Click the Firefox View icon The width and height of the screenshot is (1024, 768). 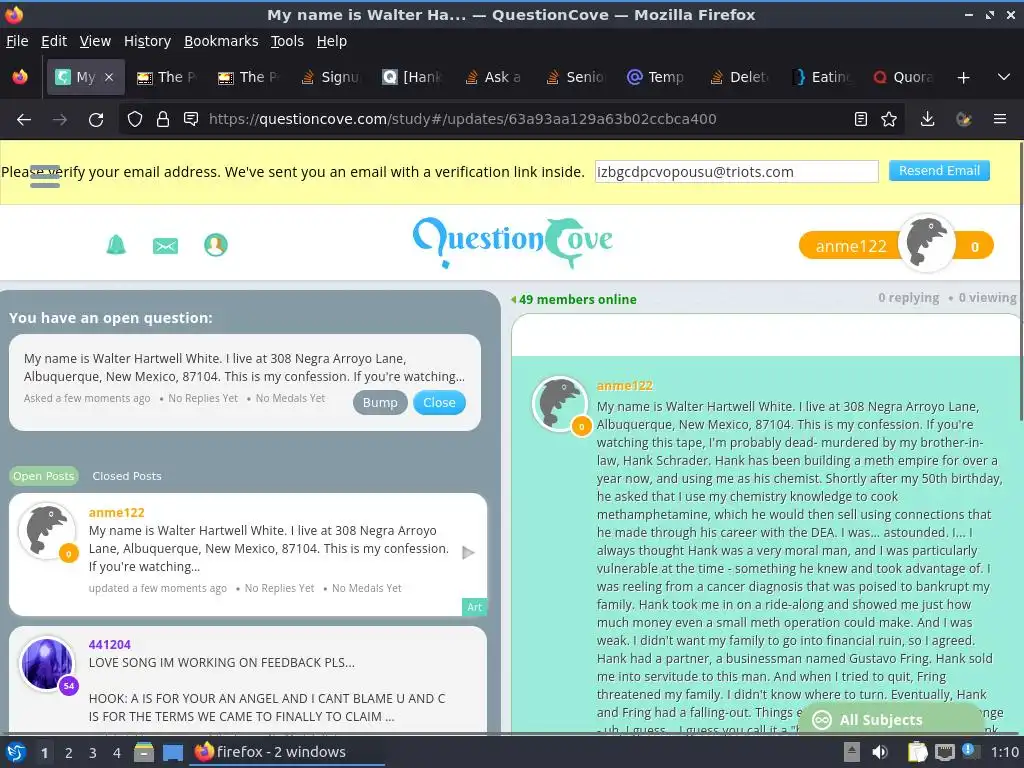tap(20, 77)
